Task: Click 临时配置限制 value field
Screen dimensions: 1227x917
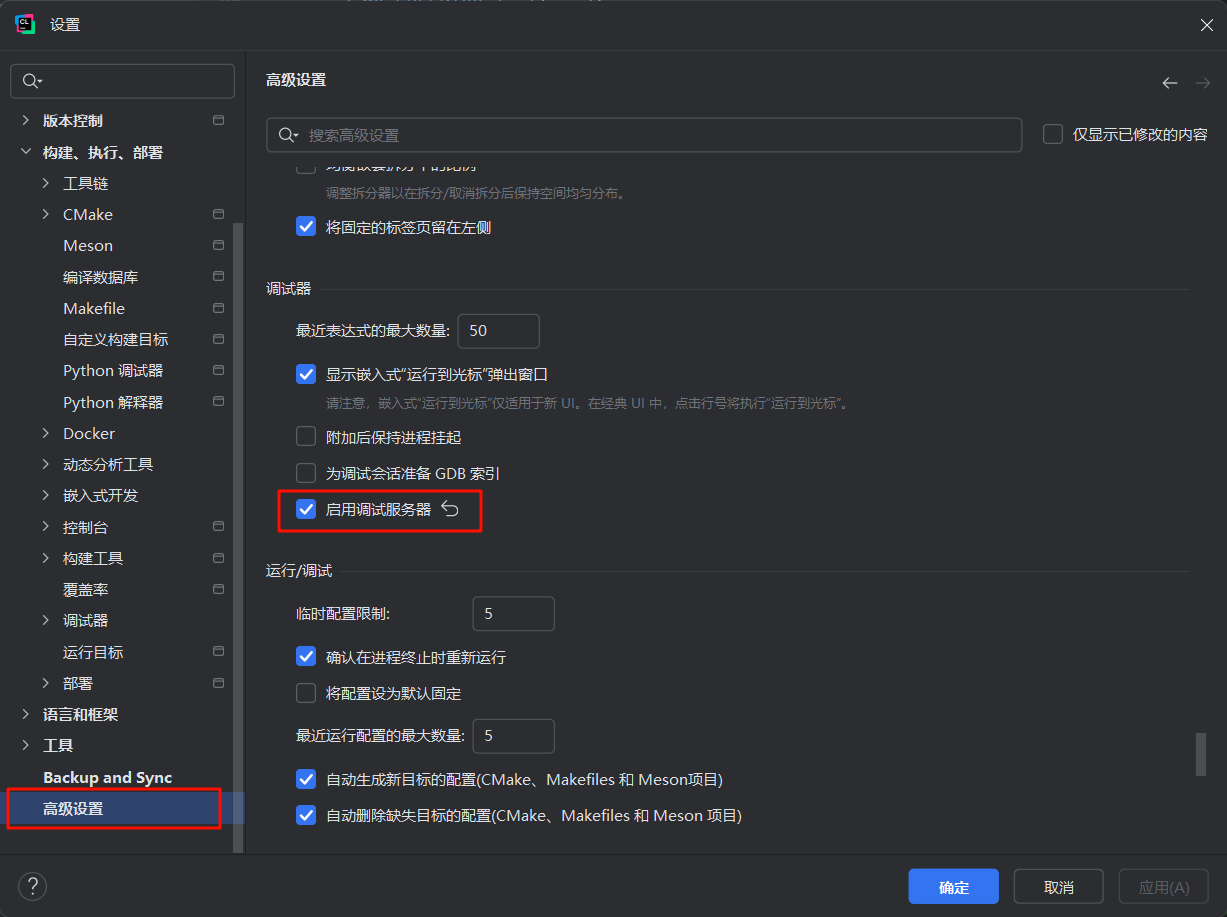Action: 513,613
